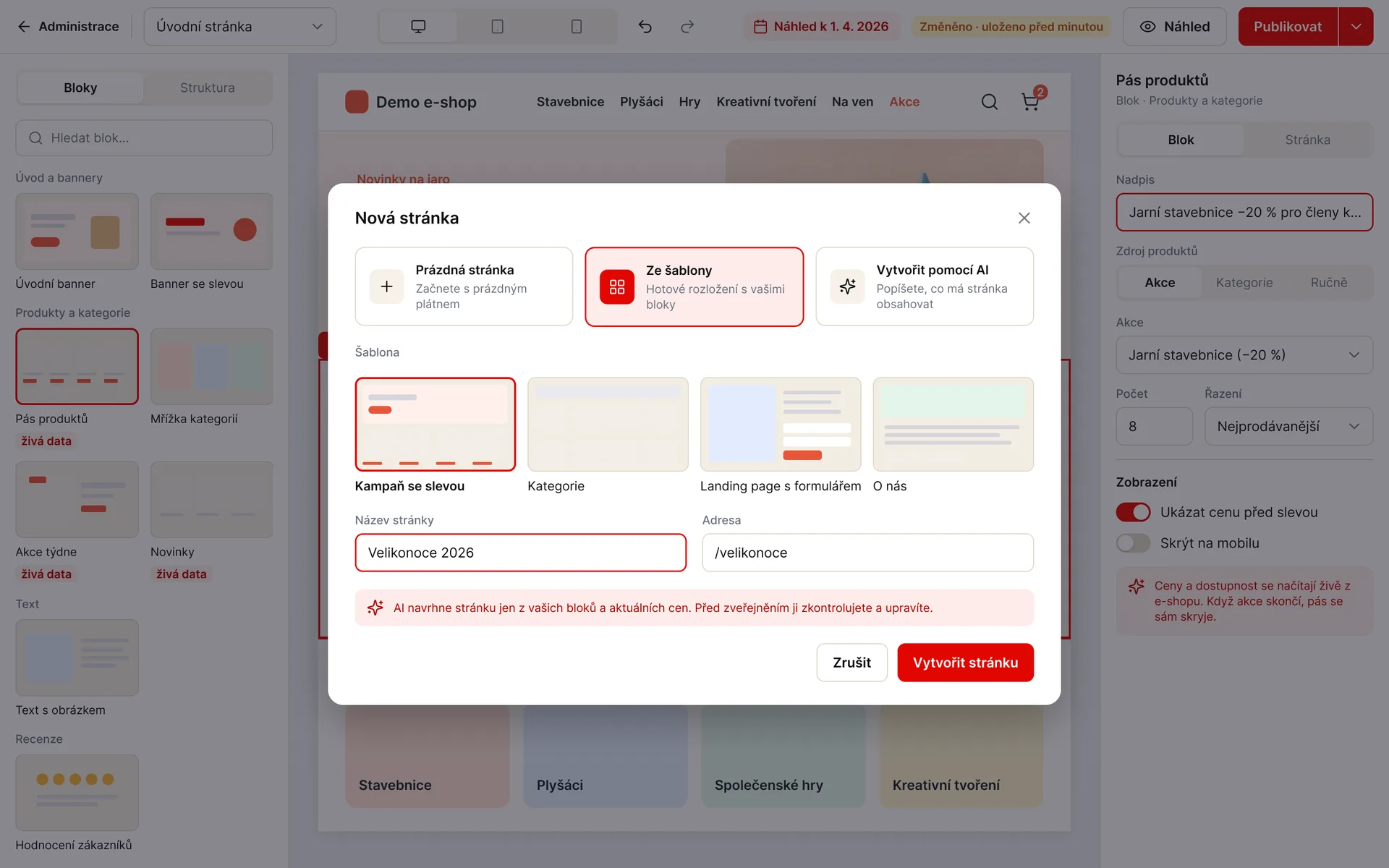Open Akce dropdown Jarní stavebnice (−20 %)

1244,355
